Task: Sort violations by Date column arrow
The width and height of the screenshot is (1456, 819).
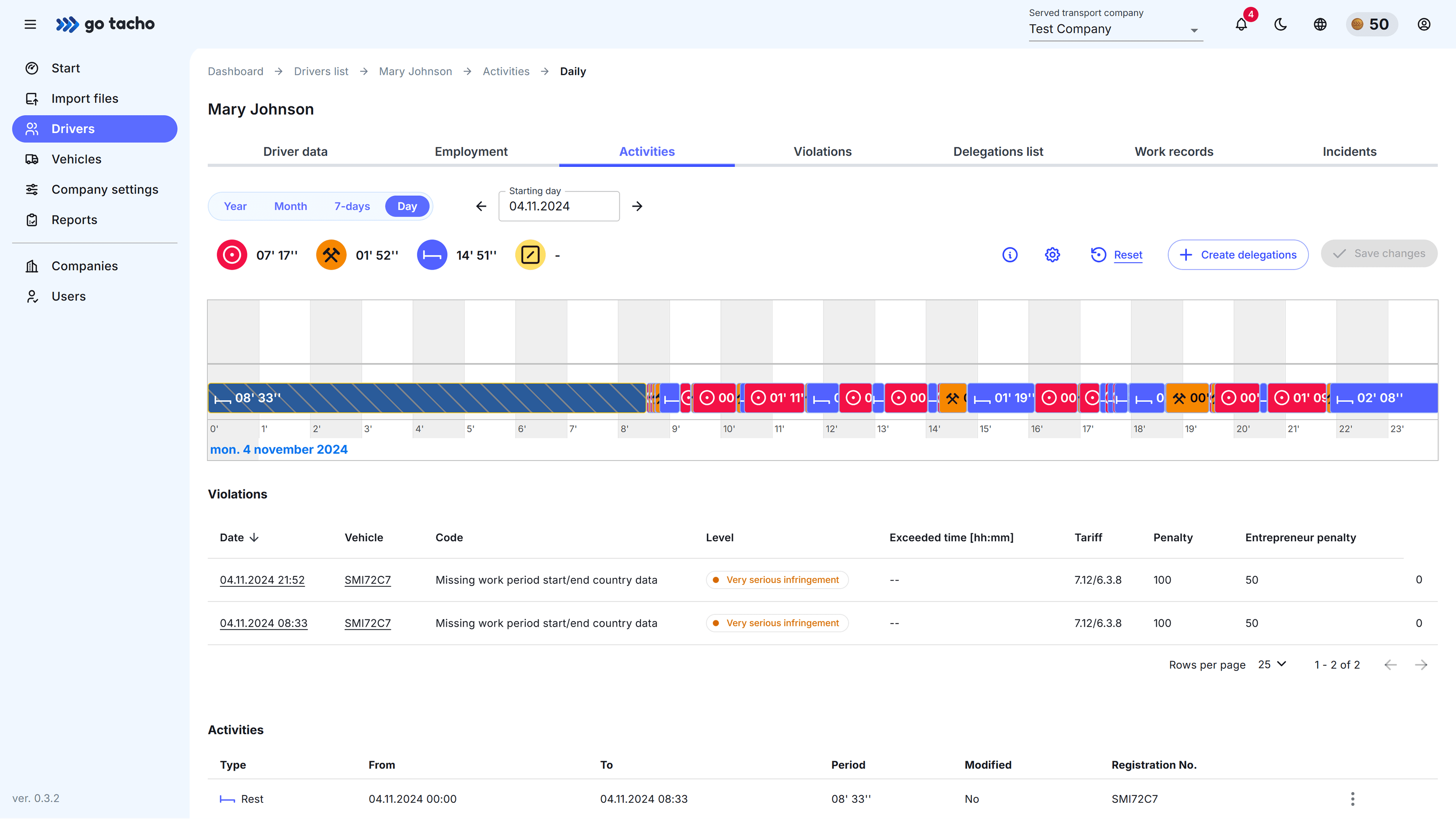Action: (254, 537)
